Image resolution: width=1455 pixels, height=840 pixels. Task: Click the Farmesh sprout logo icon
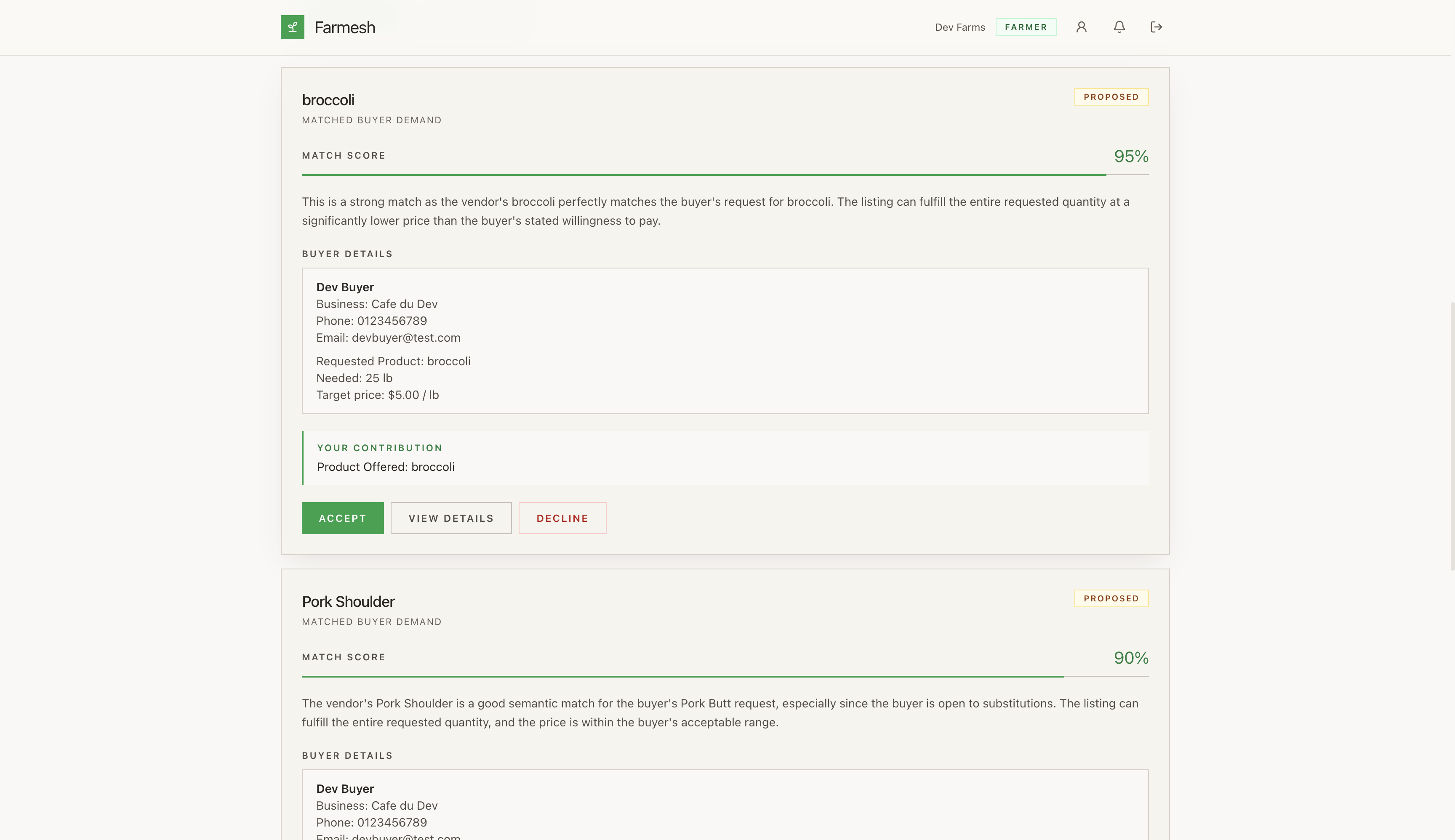pyautogui.click(x=292, y=27)
